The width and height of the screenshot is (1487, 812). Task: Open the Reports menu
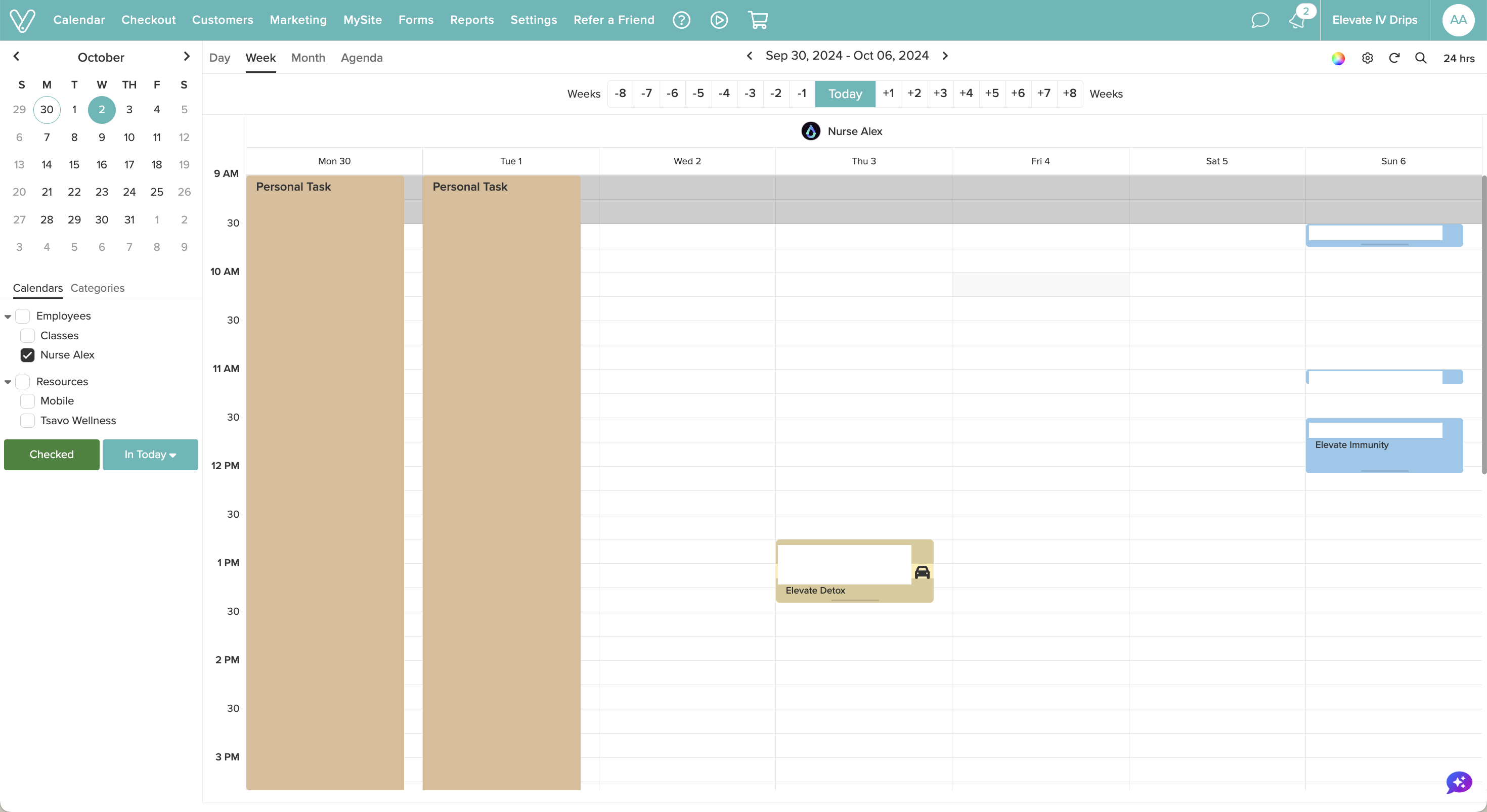(471, 20)
